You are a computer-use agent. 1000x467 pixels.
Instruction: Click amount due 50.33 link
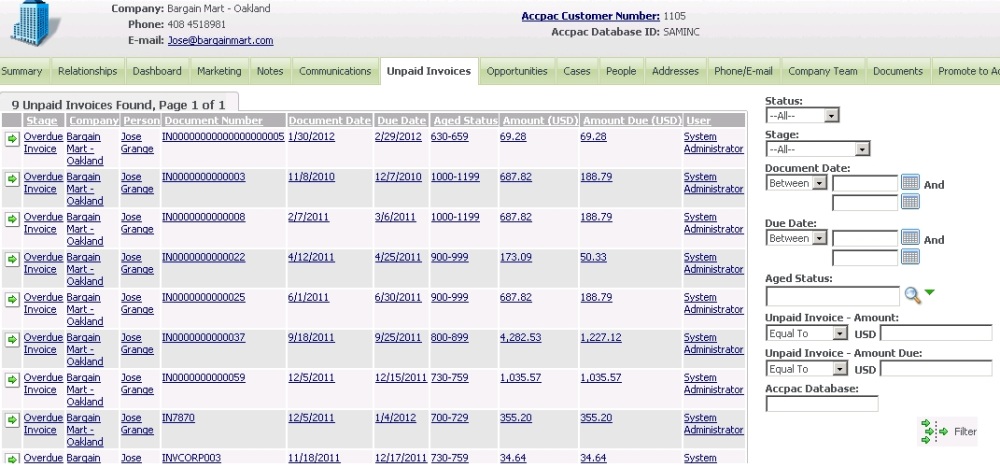(593, 257)
